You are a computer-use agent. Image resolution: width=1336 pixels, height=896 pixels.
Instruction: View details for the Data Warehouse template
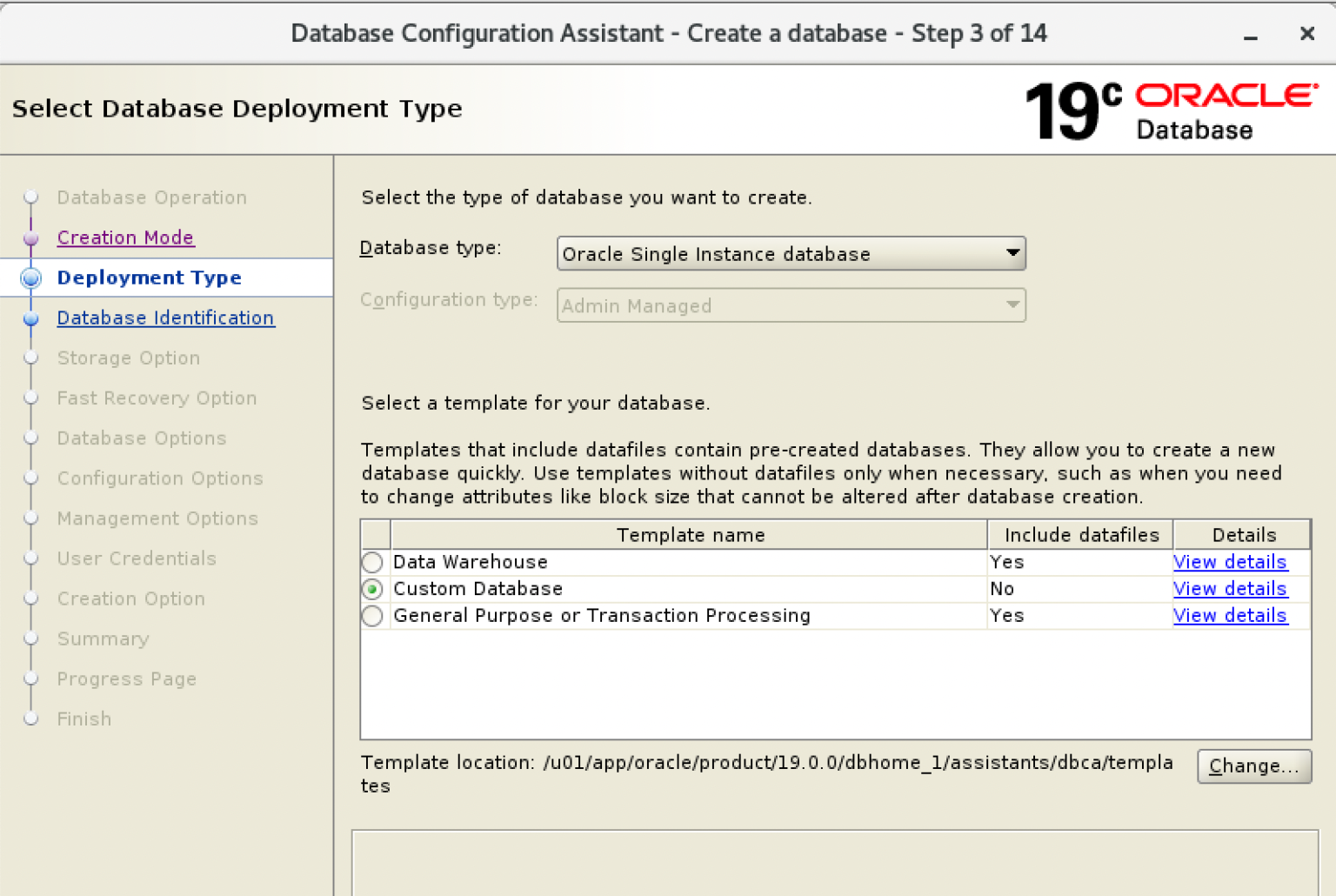pyautogui.click(x=1230, y=562)
